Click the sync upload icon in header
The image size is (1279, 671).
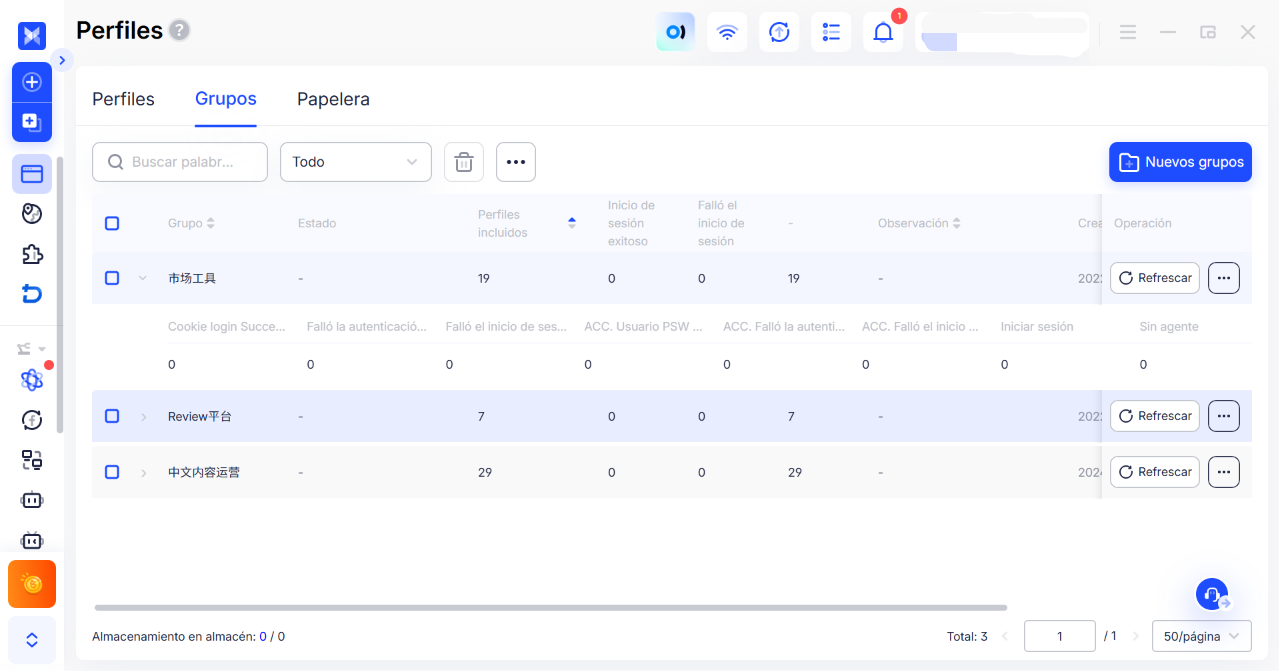[779, 32]
